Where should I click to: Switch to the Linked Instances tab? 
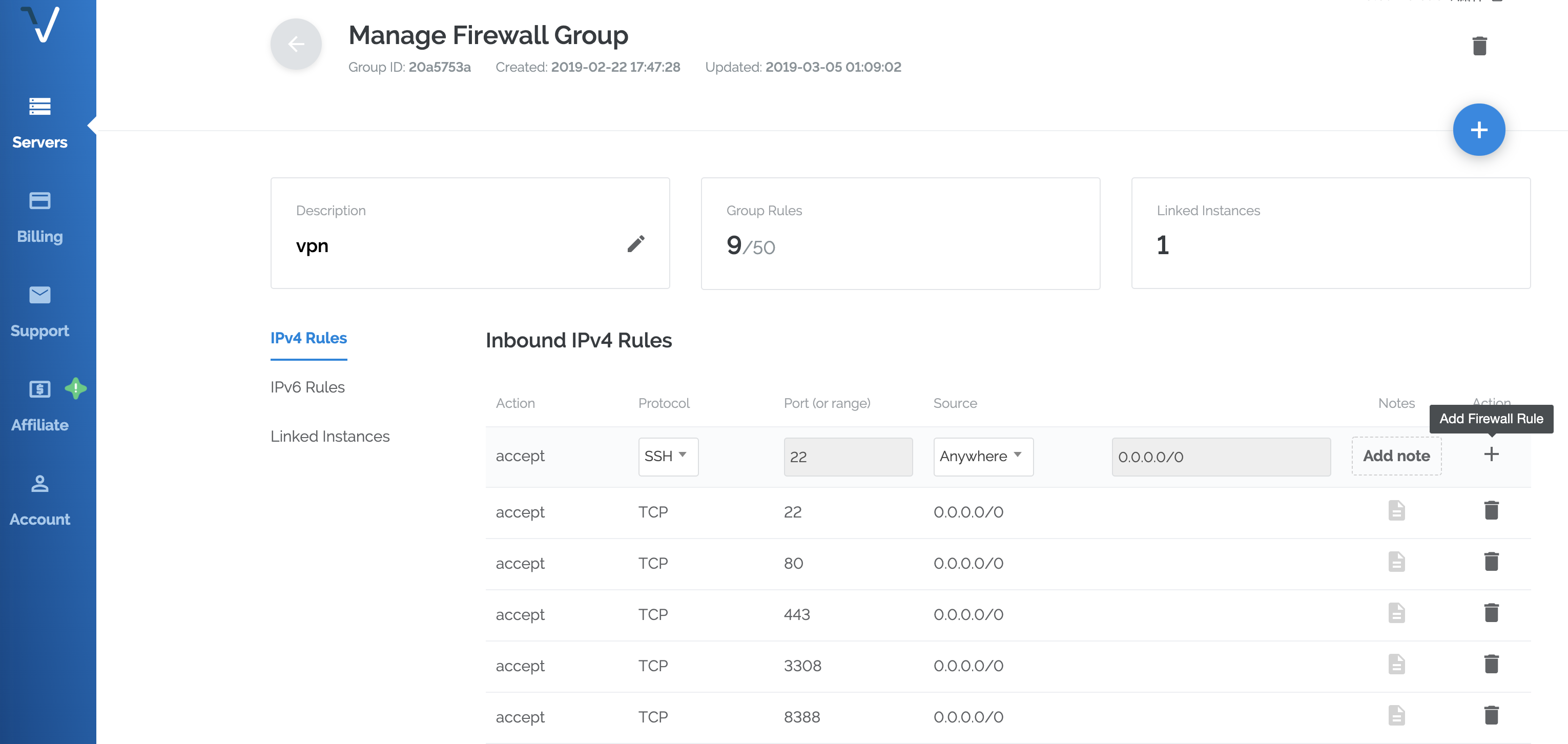(330, 437)
